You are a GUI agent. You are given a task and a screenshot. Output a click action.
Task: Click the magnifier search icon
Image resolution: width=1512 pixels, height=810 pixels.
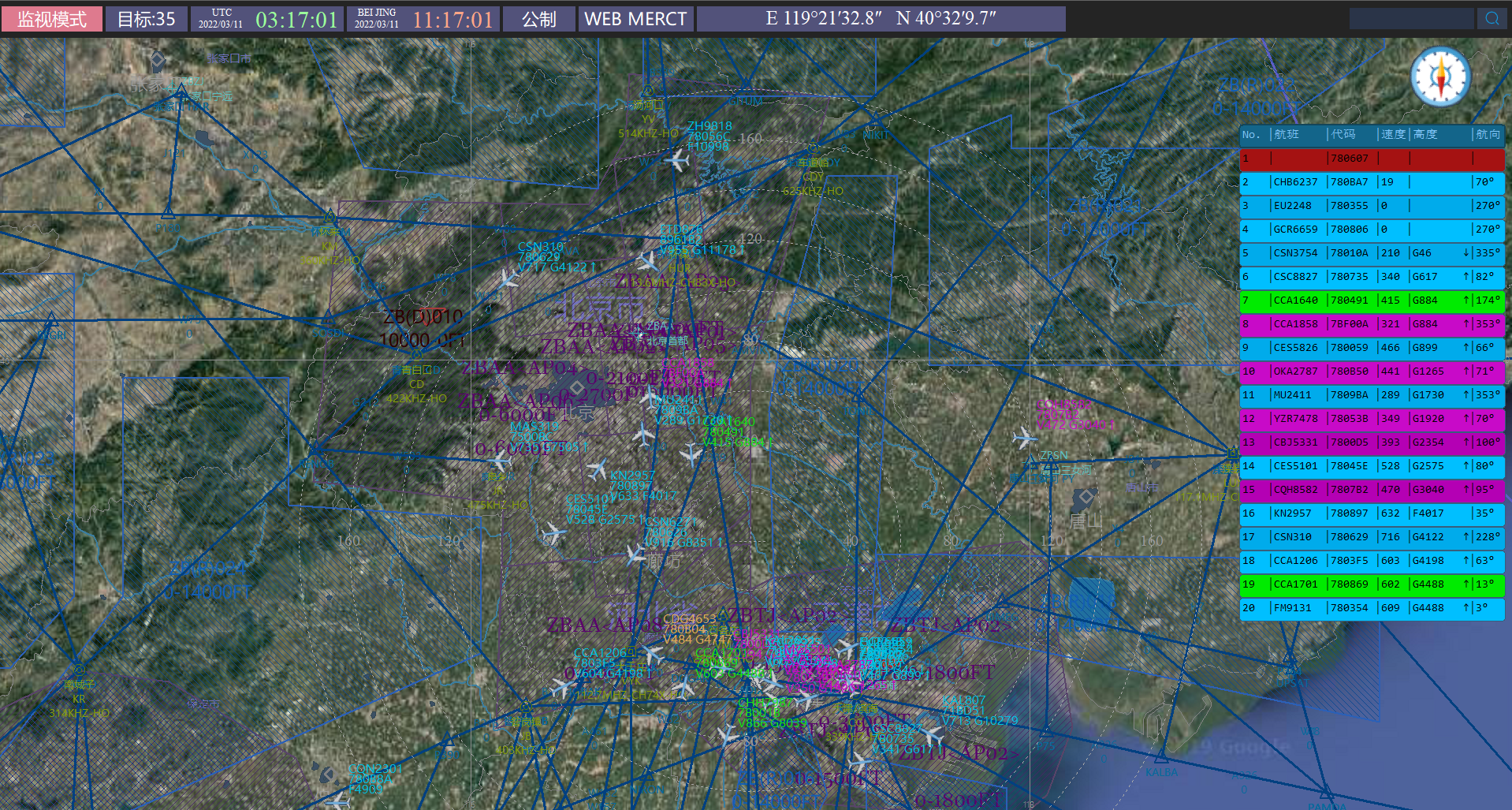tap(1492, 18)
